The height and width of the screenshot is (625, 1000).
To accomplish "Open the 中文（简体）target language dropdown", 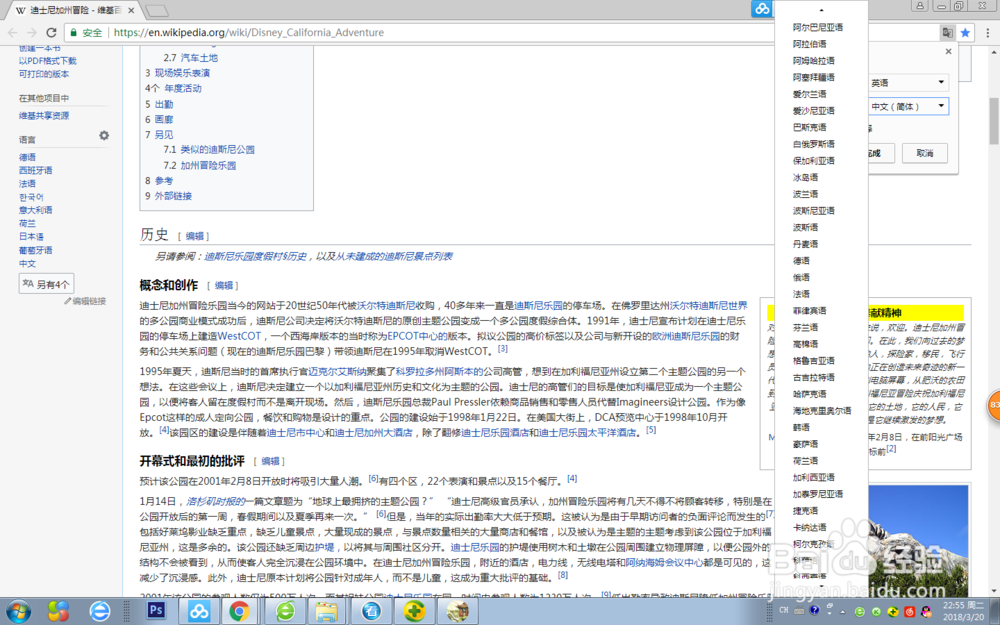I will point(908,106).
